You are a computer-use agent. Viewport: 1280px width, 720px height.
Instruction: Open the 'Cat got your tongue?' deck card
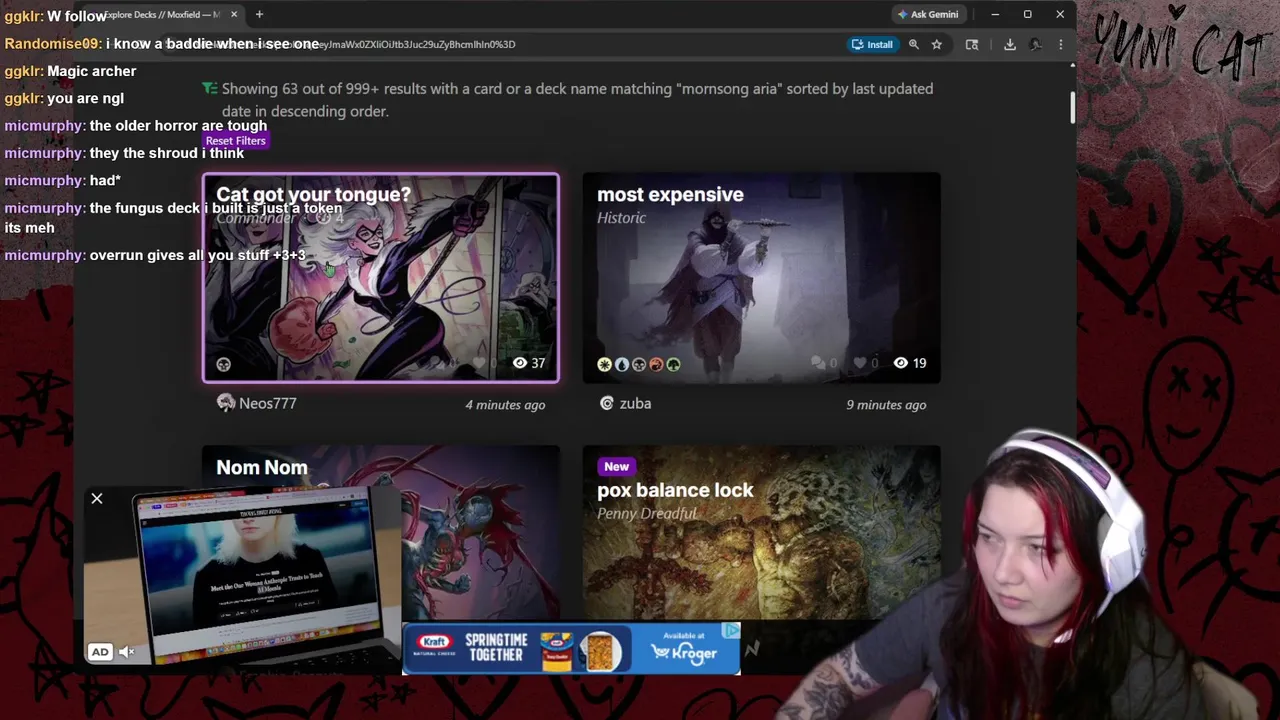click(x=381, y=278)
